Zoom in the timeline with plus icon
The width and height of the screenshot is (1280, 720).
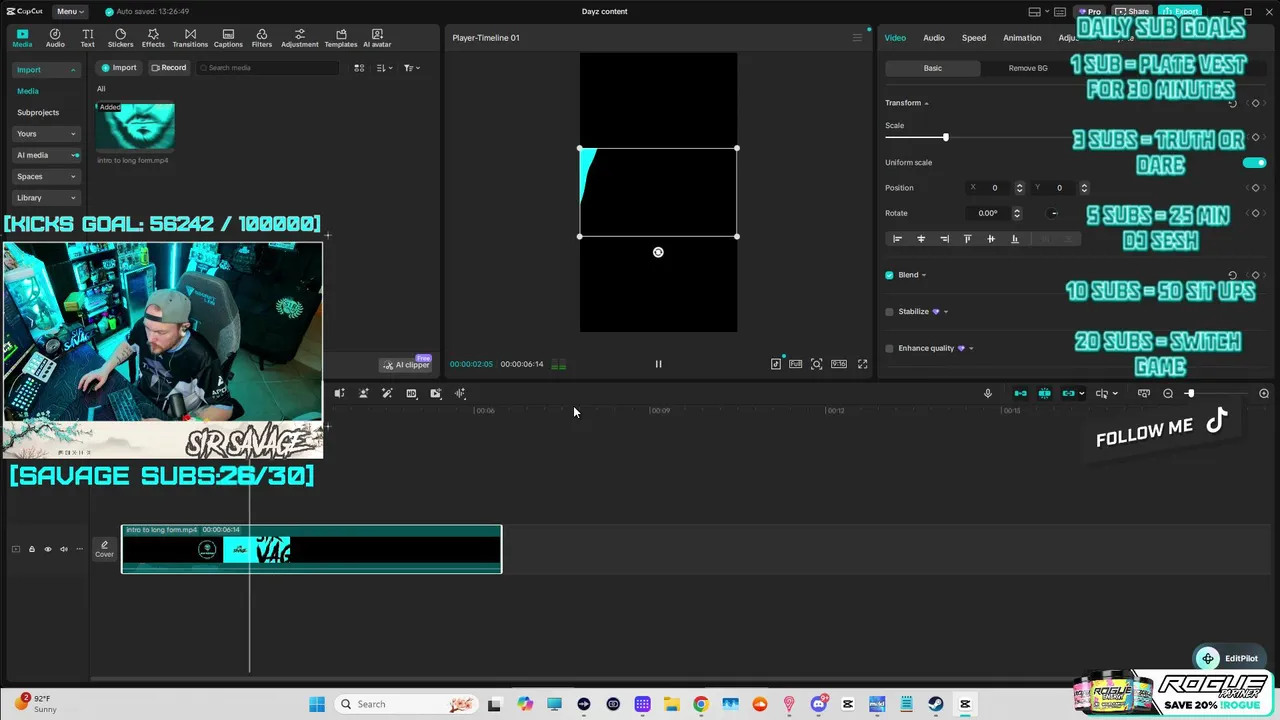(x=1264, y=393)
